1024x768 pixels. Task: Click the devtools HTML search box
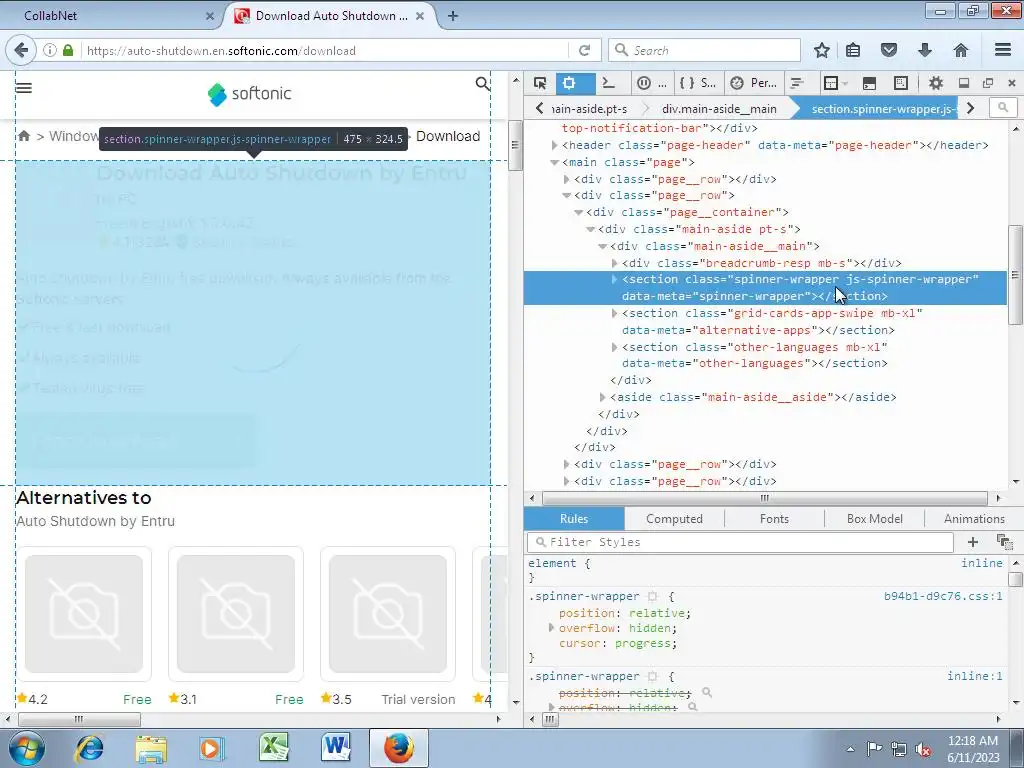tap(1002, 108)
